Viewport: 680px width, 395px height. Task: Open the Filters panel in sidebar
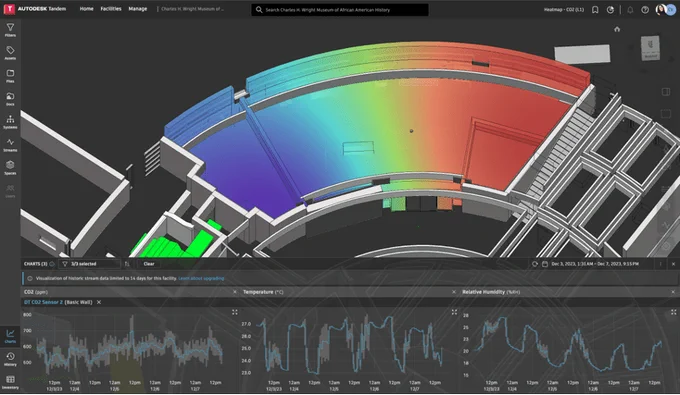click(x=10, y=29)
